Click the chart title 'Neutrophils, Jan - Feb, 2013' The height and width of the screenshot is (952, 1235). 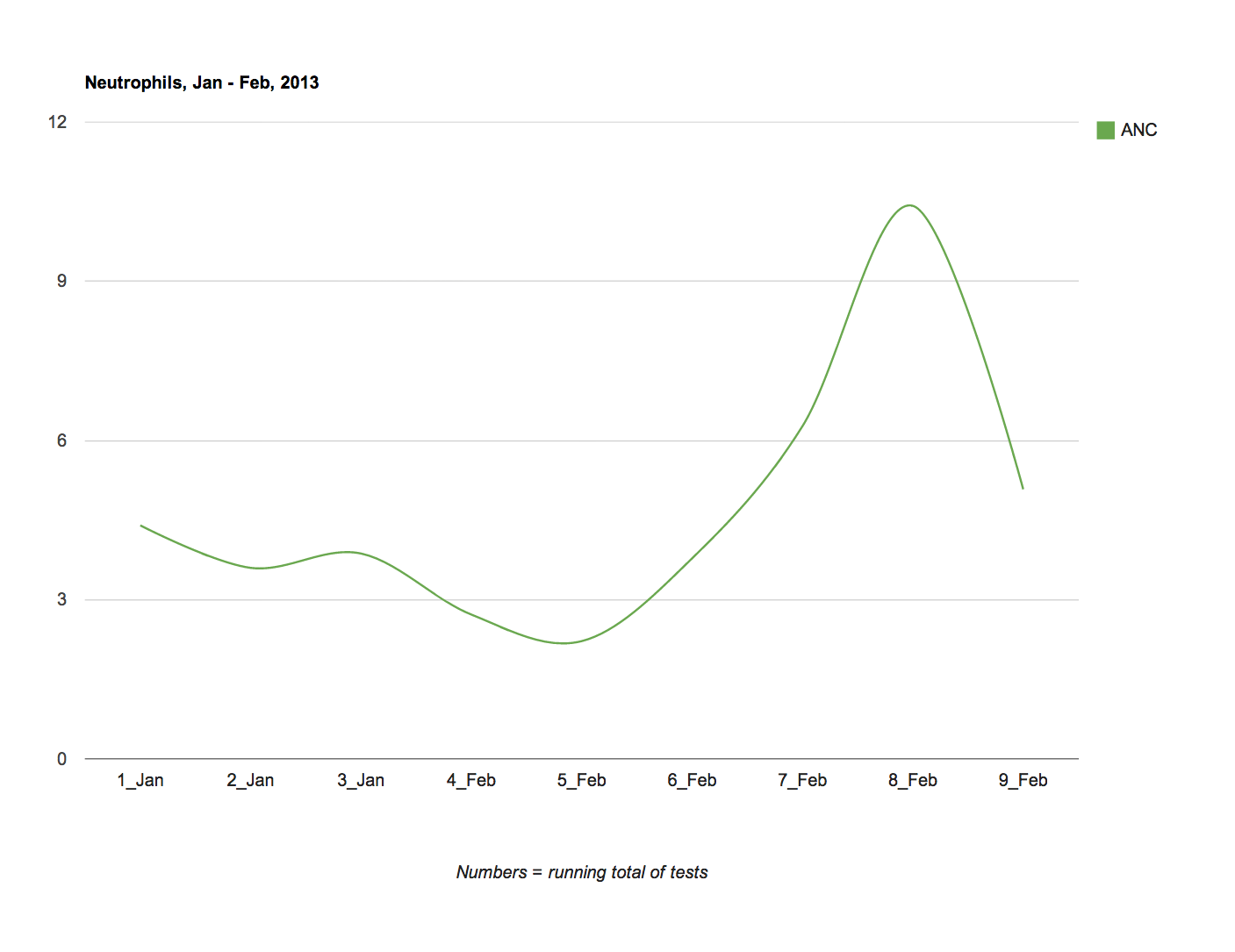click(x=202, y=83)
